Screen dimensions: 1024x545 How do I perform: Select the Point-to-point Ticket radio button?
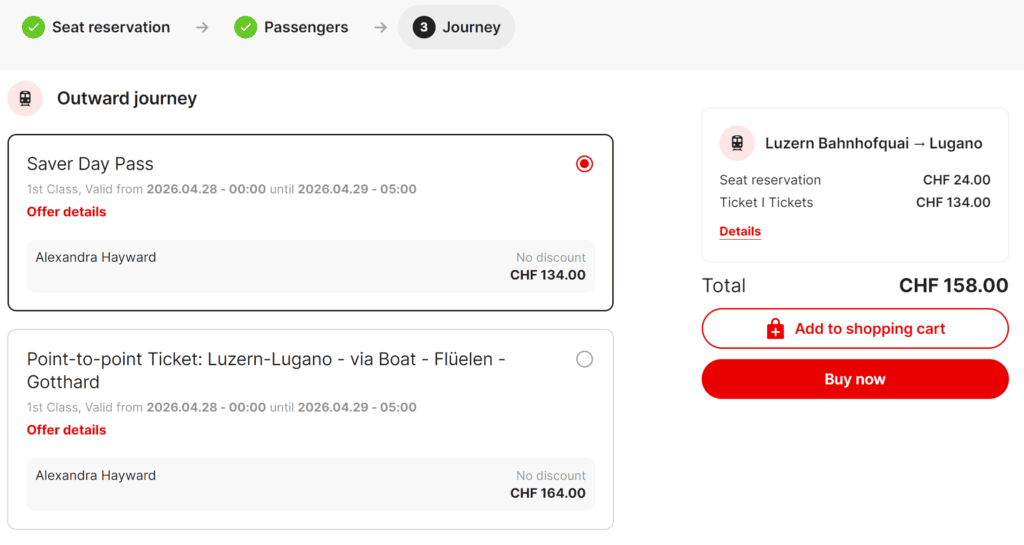(x=585, y=359)
